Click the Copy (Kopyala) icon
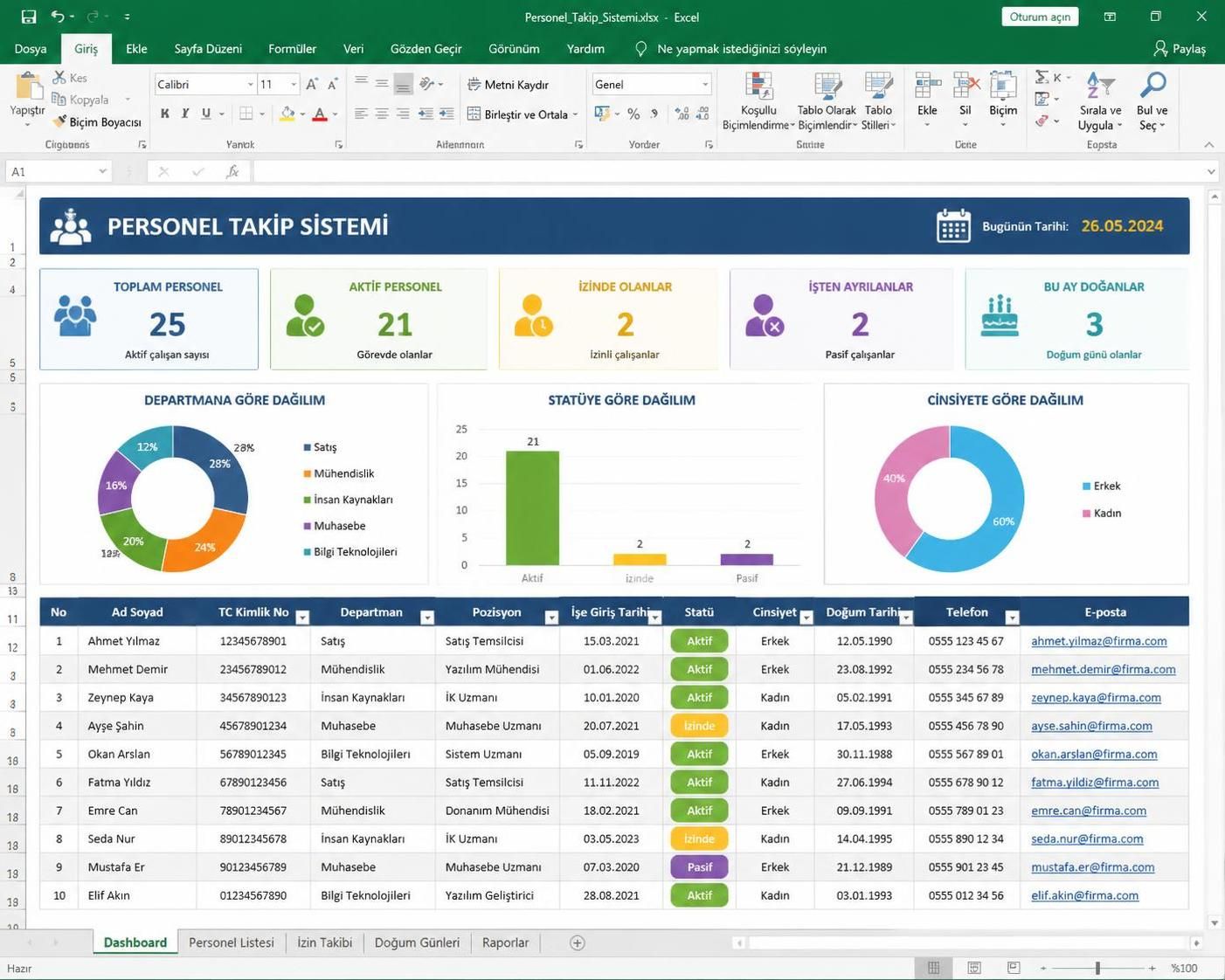The image size is (1225, 980). point(59,100)
